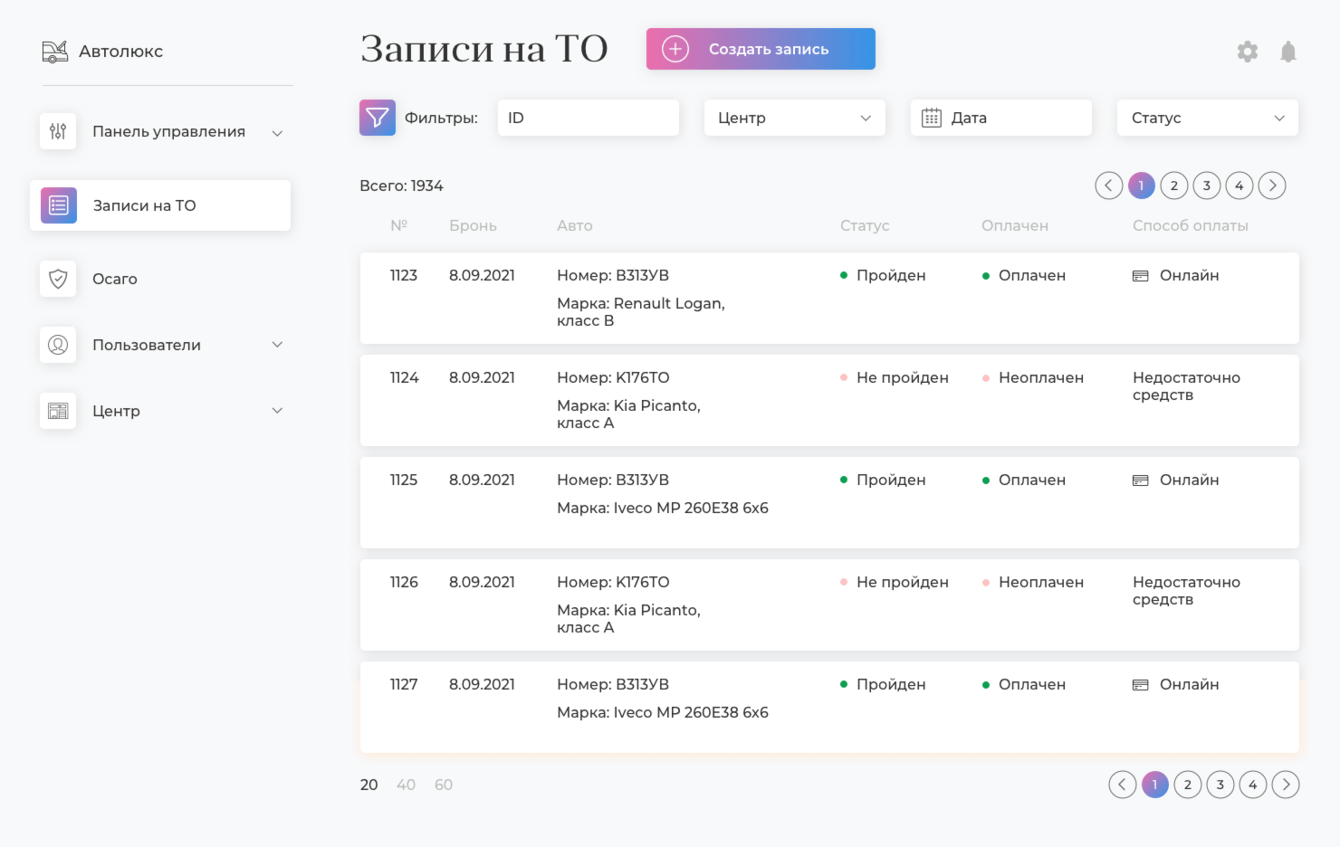Click card payment icon in row 1127

point(1140,685)
